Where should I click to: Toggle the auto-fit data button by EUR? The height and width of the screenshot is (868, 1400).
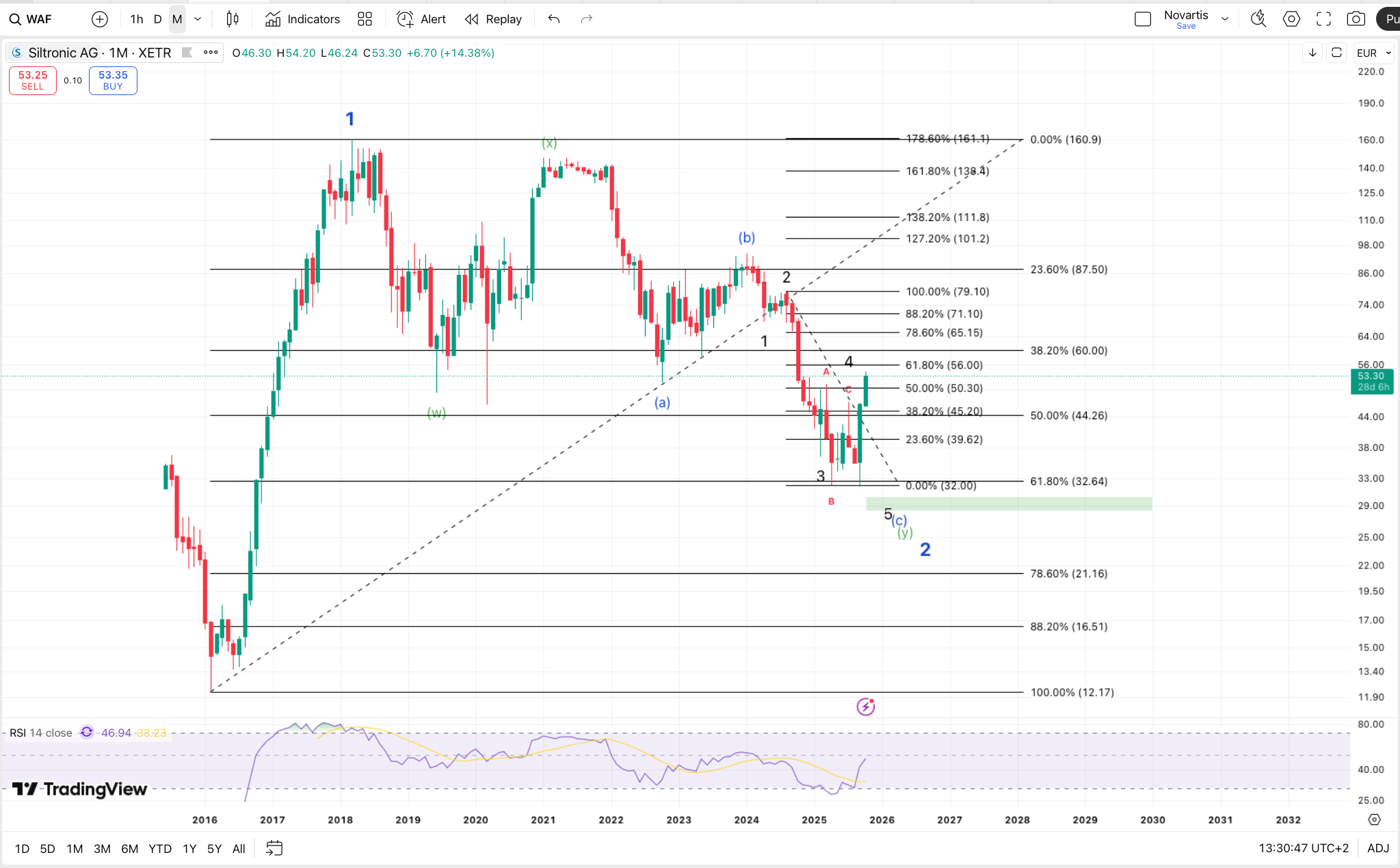click(1336, 53)
